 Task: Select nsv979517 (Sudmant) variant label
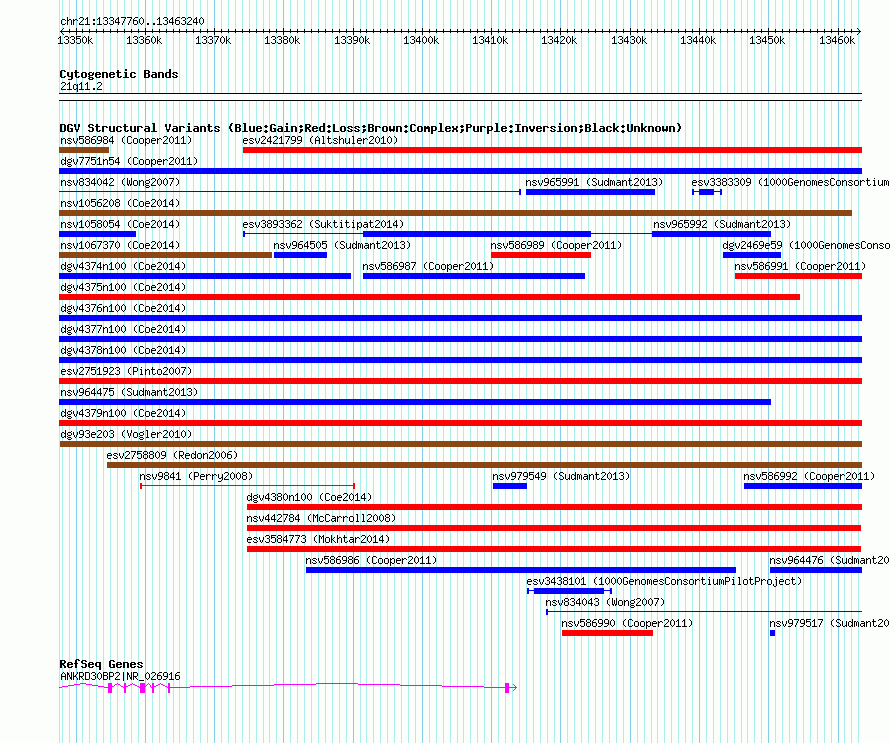(x=829, y=623)
